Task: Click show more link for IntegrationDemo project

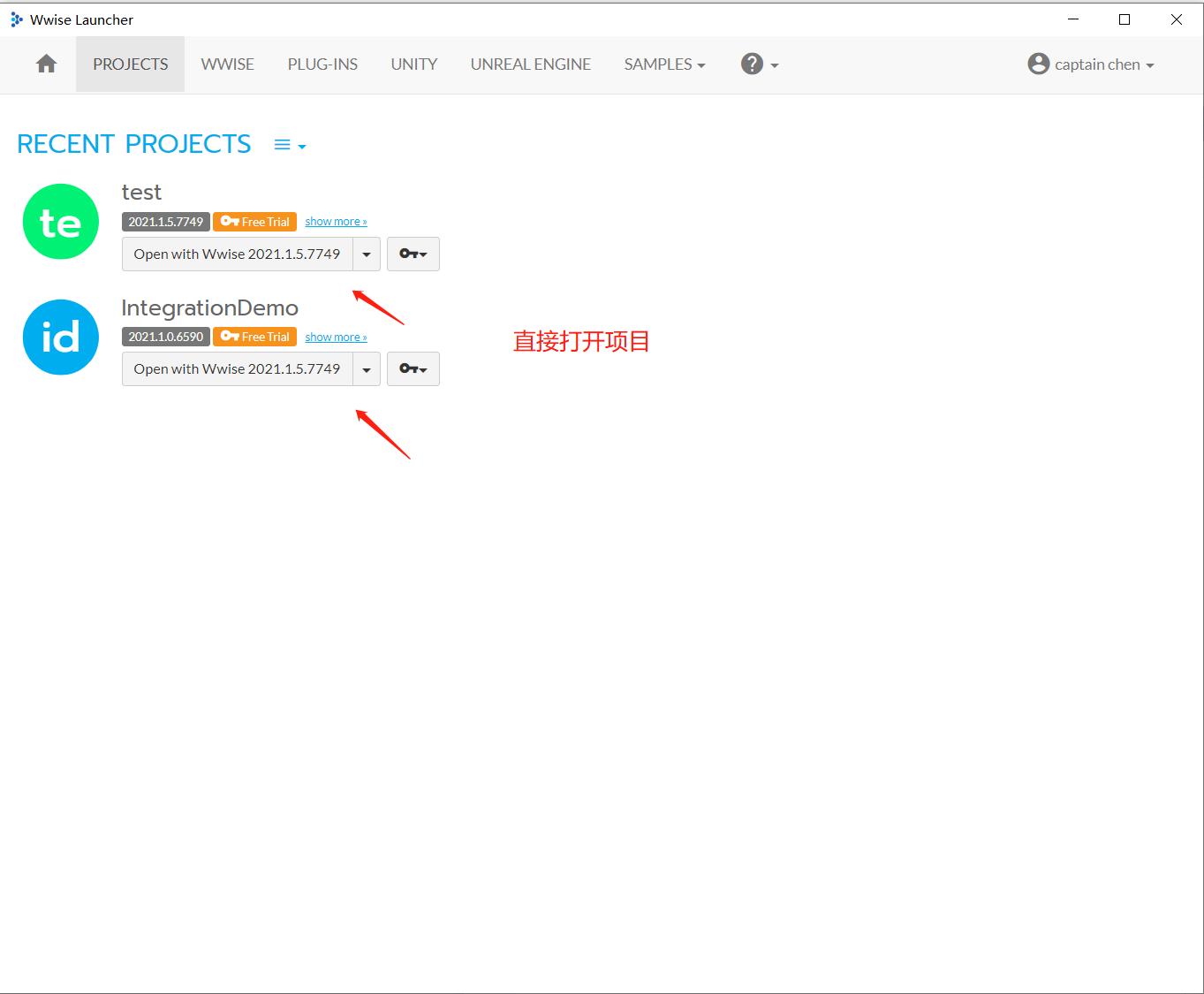Action: pyautogui.click(x=336, y=338)
